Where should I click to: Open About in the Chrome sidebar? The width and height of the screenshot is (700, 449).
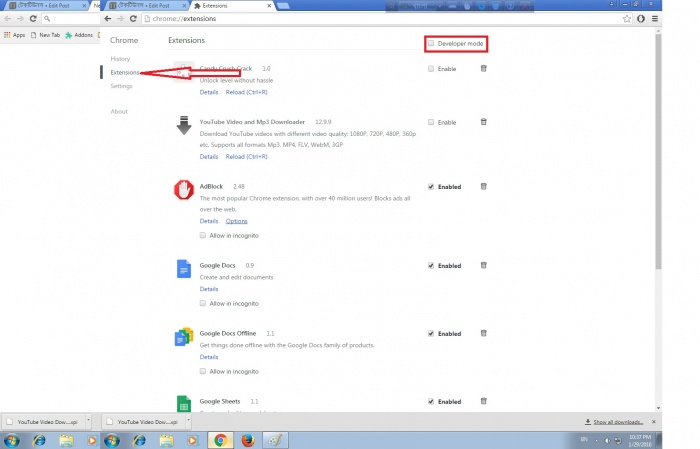[119, 111]
